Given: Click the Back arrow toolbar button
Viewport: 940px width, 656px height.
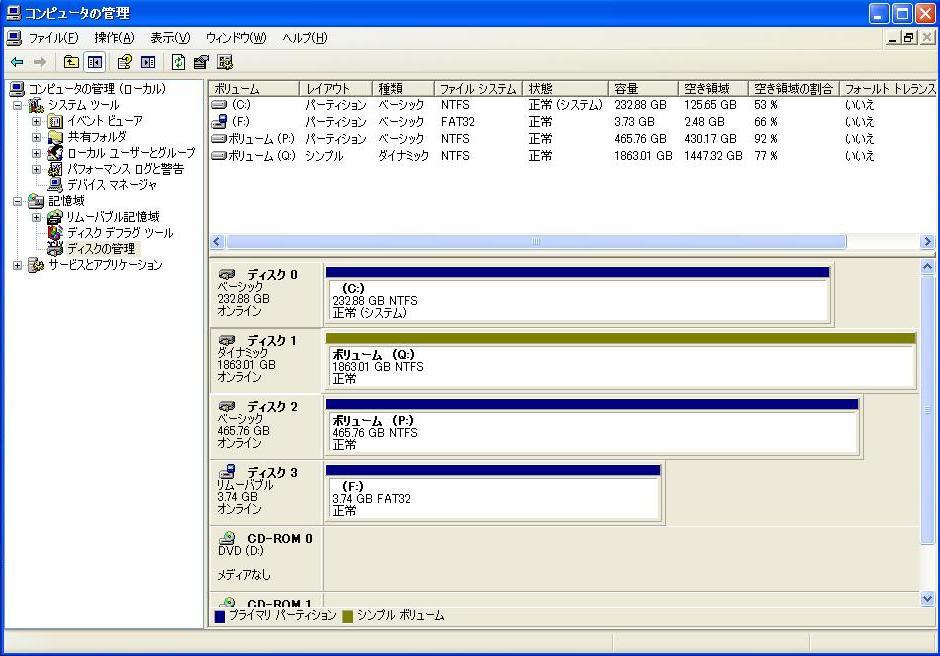Looking at the screenshot, I should click(17, 62).
